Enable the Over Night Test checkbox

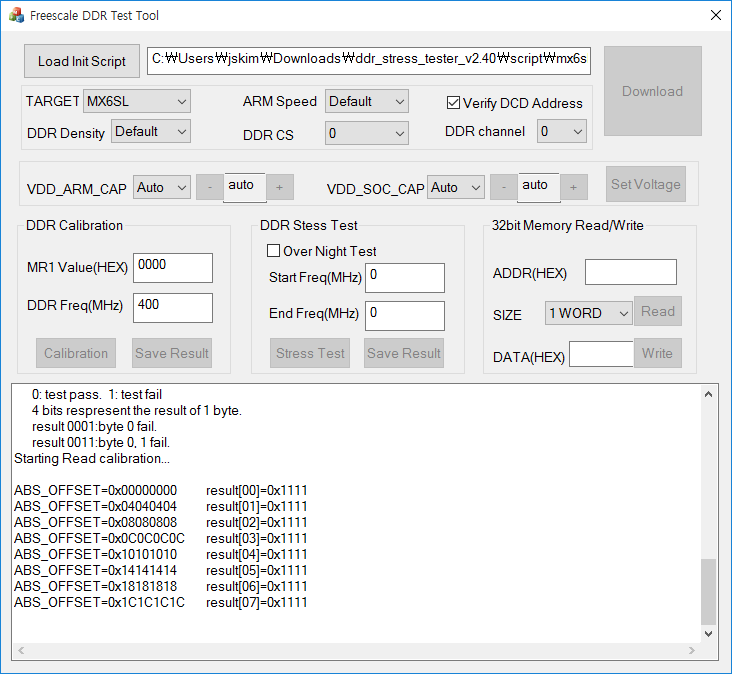[274, 251]
